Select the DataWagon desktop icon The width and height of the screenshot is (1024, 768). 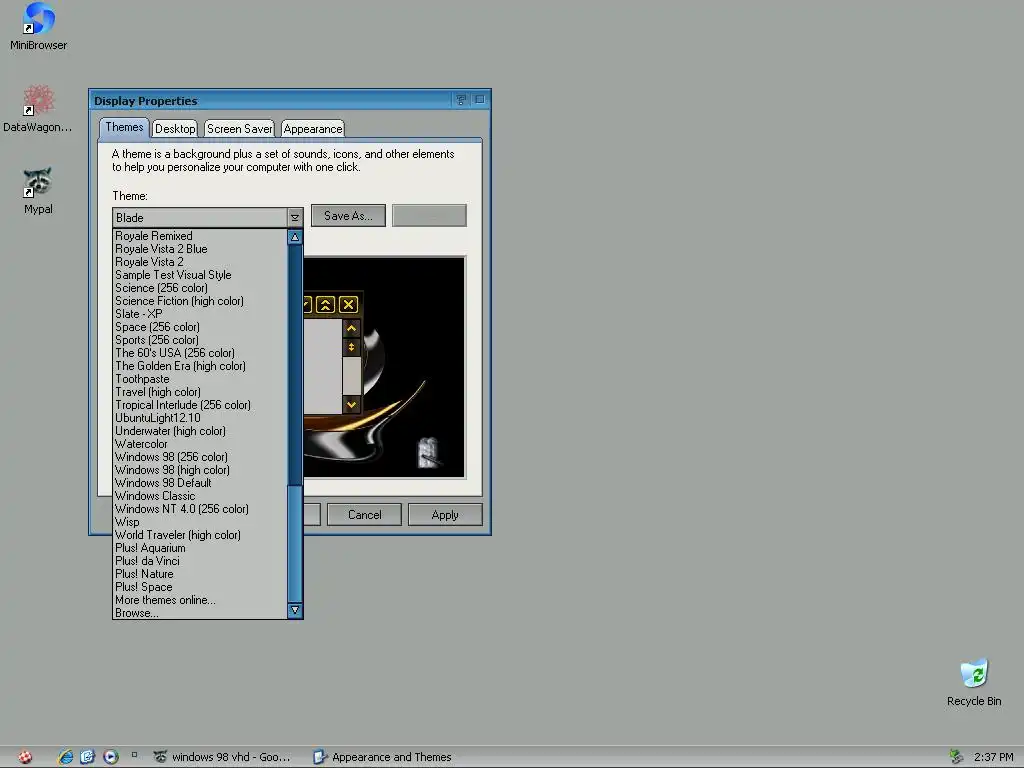pos(38,108)
